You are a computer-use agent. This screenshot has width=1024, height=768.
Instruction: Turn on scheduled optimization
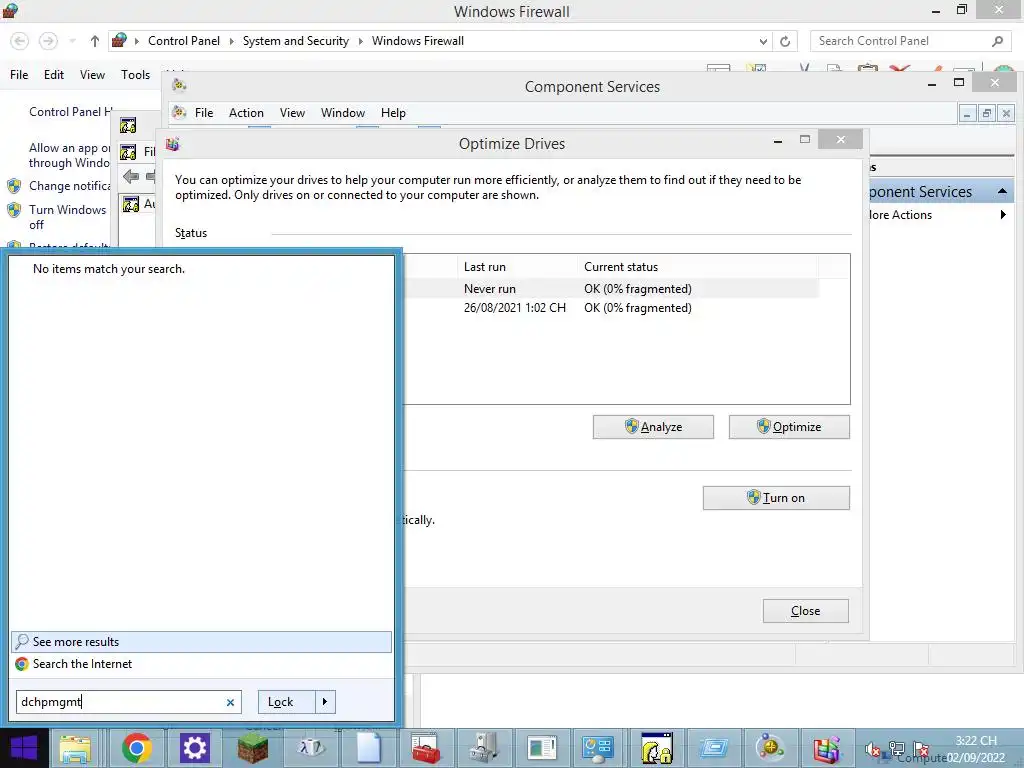coord(776,498)
